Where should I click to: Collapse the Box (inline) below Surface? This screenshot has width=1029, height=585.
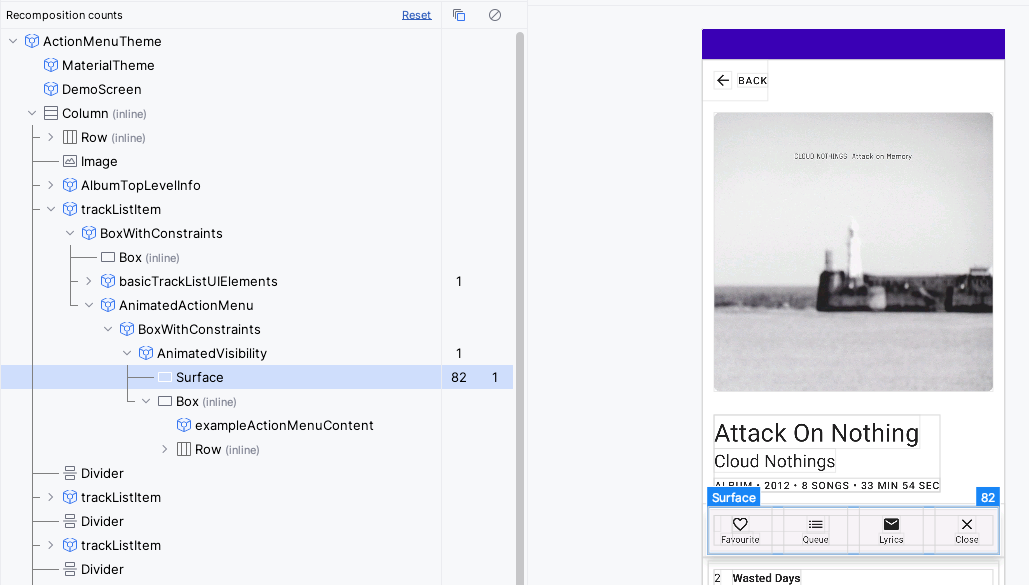[146, 401]
